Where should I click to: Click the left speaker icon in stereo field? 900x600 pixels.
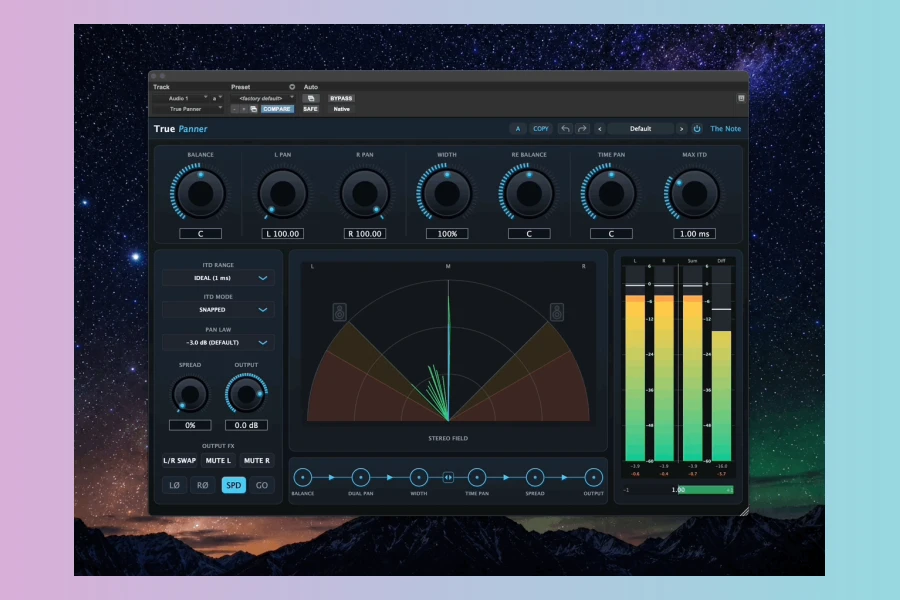(340, 312)
